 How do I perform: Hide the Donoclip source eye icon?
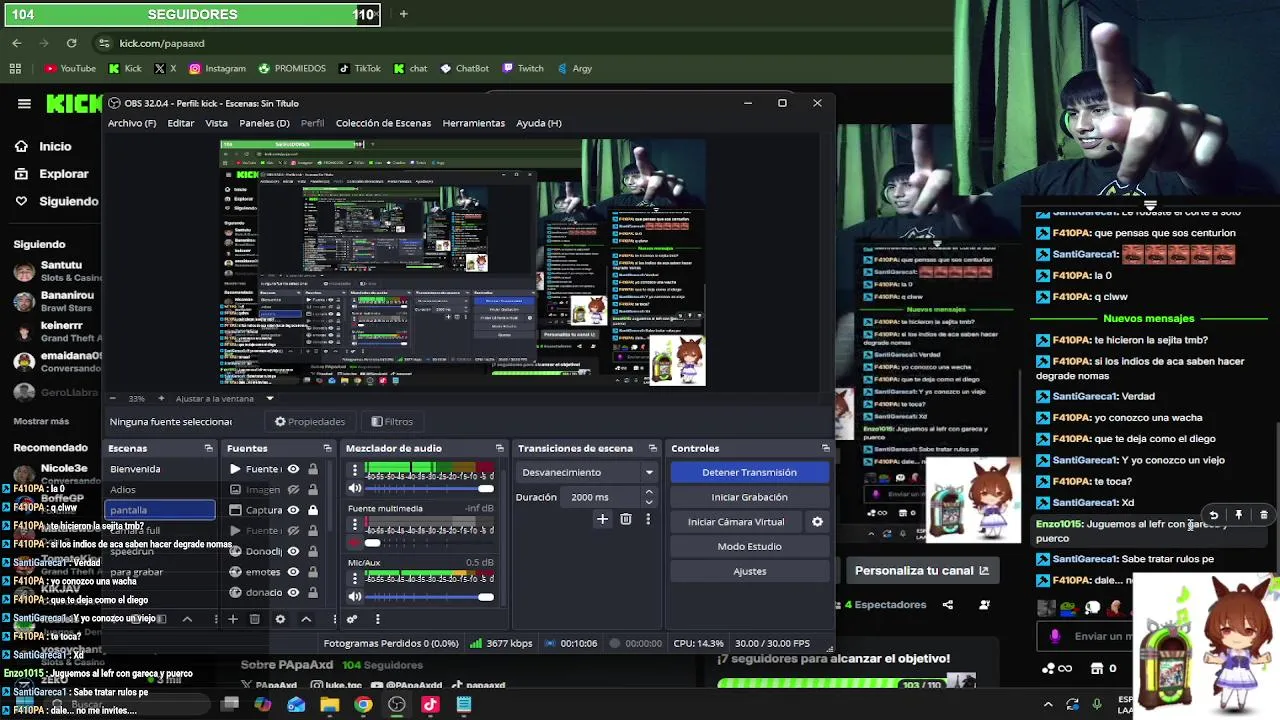pos(293,551)
